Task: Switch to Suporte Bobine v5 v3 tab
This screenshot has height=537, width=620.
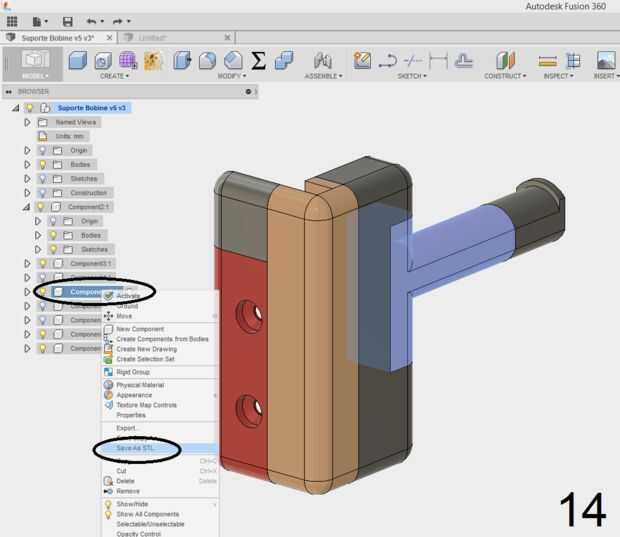Action: [x=57, y=38]
